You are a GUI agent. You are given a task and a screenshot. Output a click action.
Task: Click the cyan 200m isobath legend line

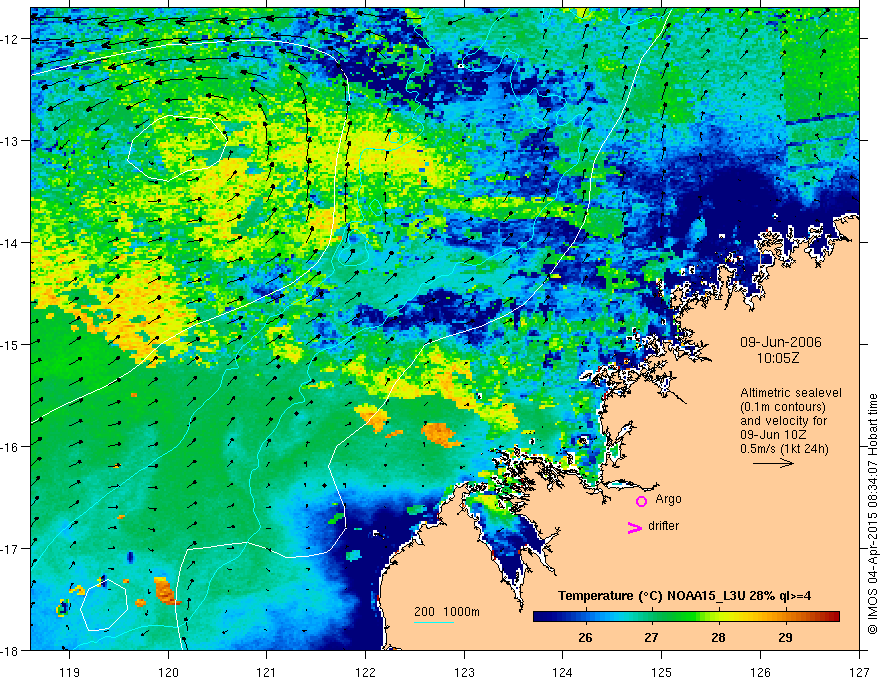434,622
